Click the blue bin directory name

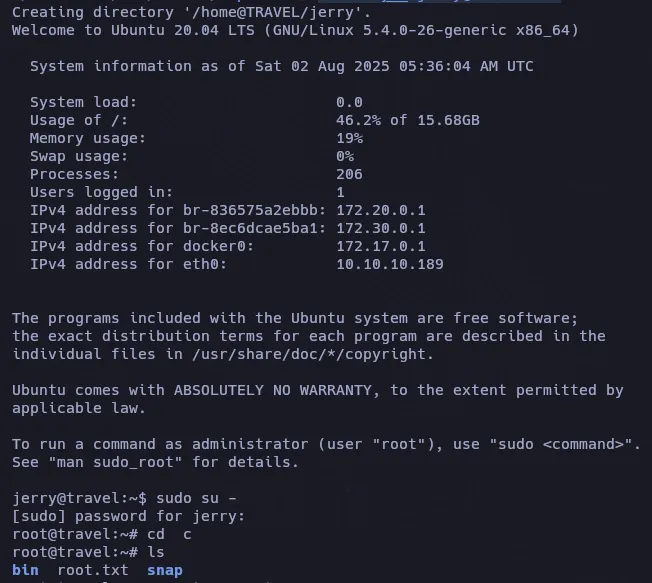tap(25, 570)
